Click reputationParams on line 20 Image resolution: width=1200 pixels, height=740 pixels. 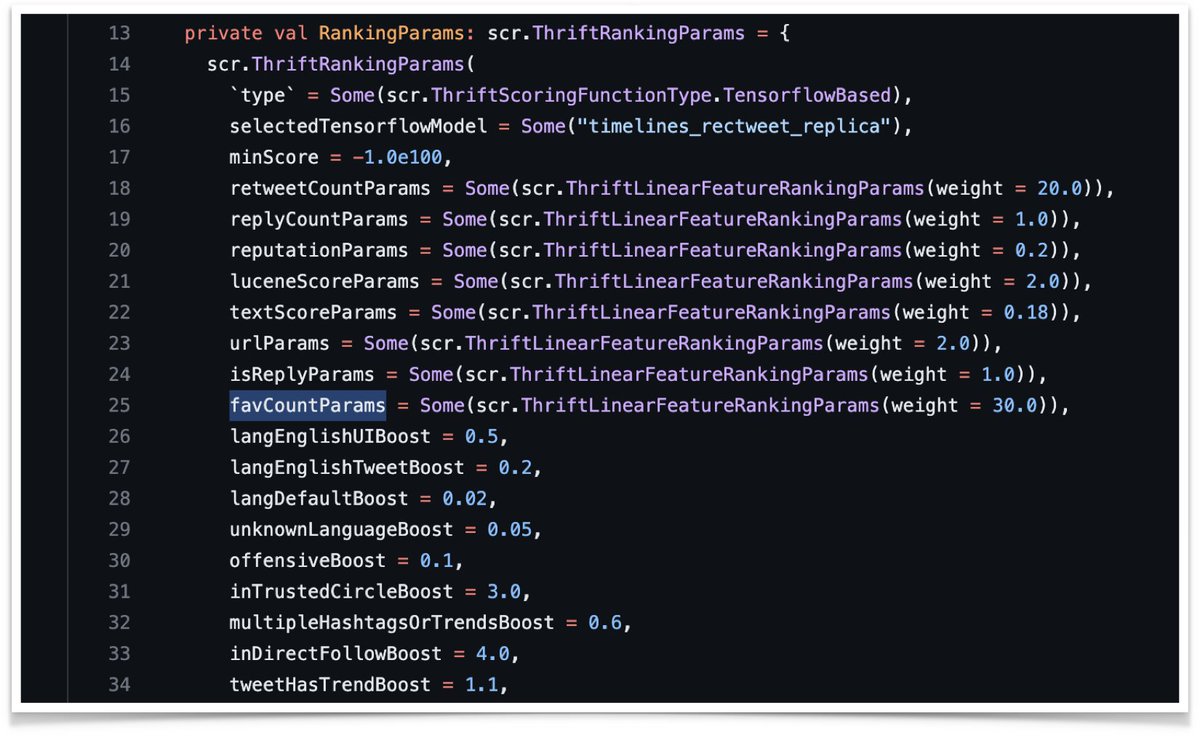[319, 250]
